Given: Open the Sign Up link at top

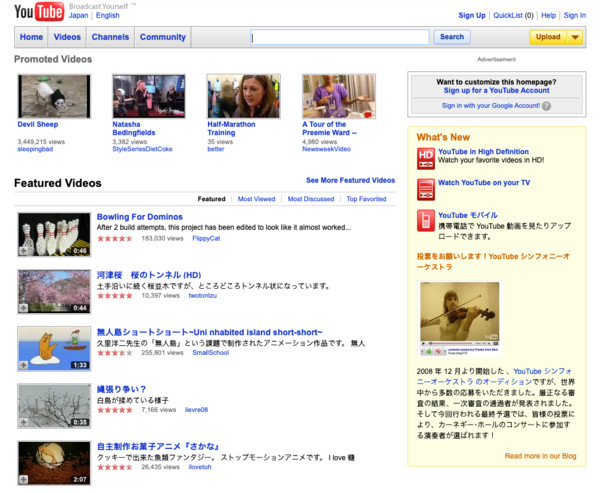Looking at the screenshot, I should point(472,15).
